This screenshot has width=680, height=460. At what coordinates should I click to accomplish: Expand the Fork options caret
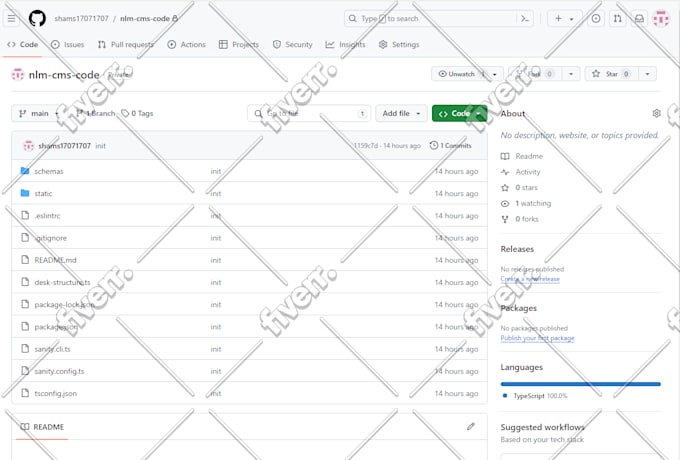click(x=571, y=74)
